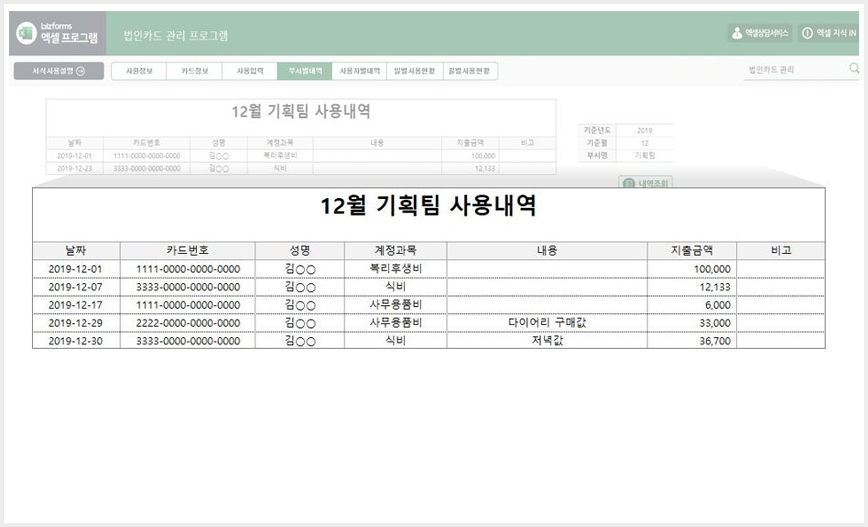Select the 기준년도 value 2019 cell

pyautogui.click(x=645, y=131)
